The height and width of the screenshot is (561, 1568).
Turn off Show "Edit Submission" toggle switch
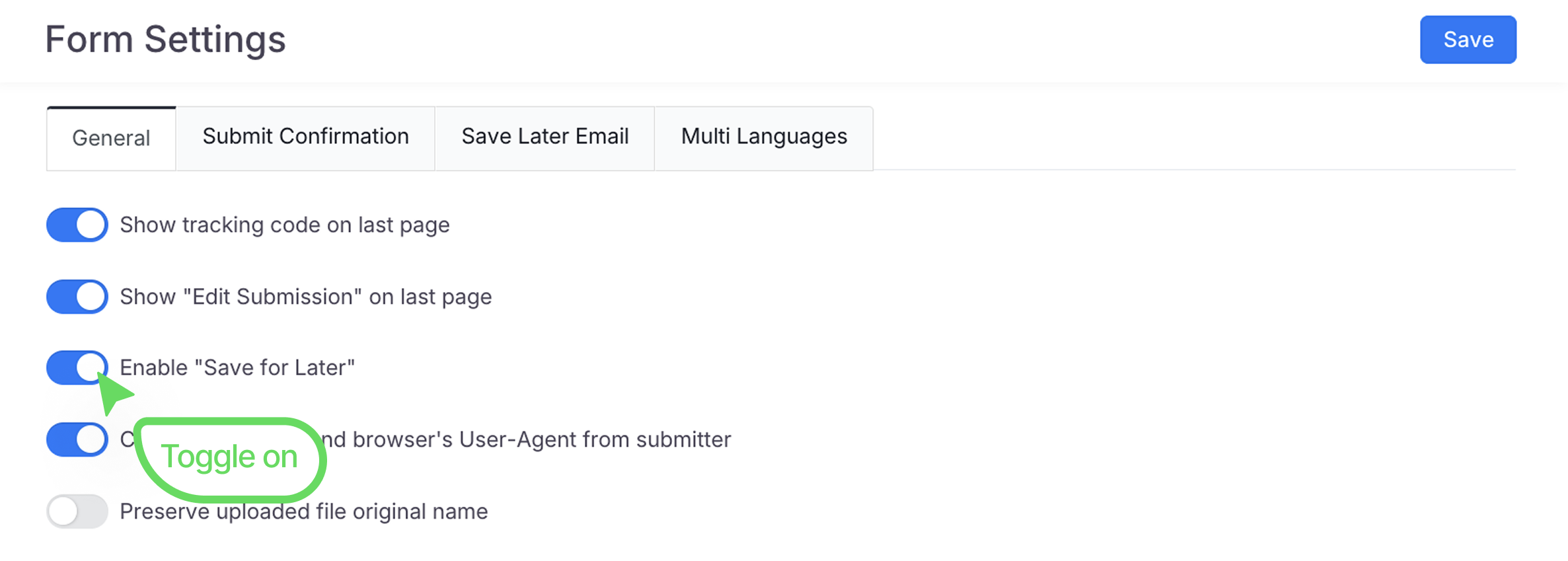(x=77, y=297)
